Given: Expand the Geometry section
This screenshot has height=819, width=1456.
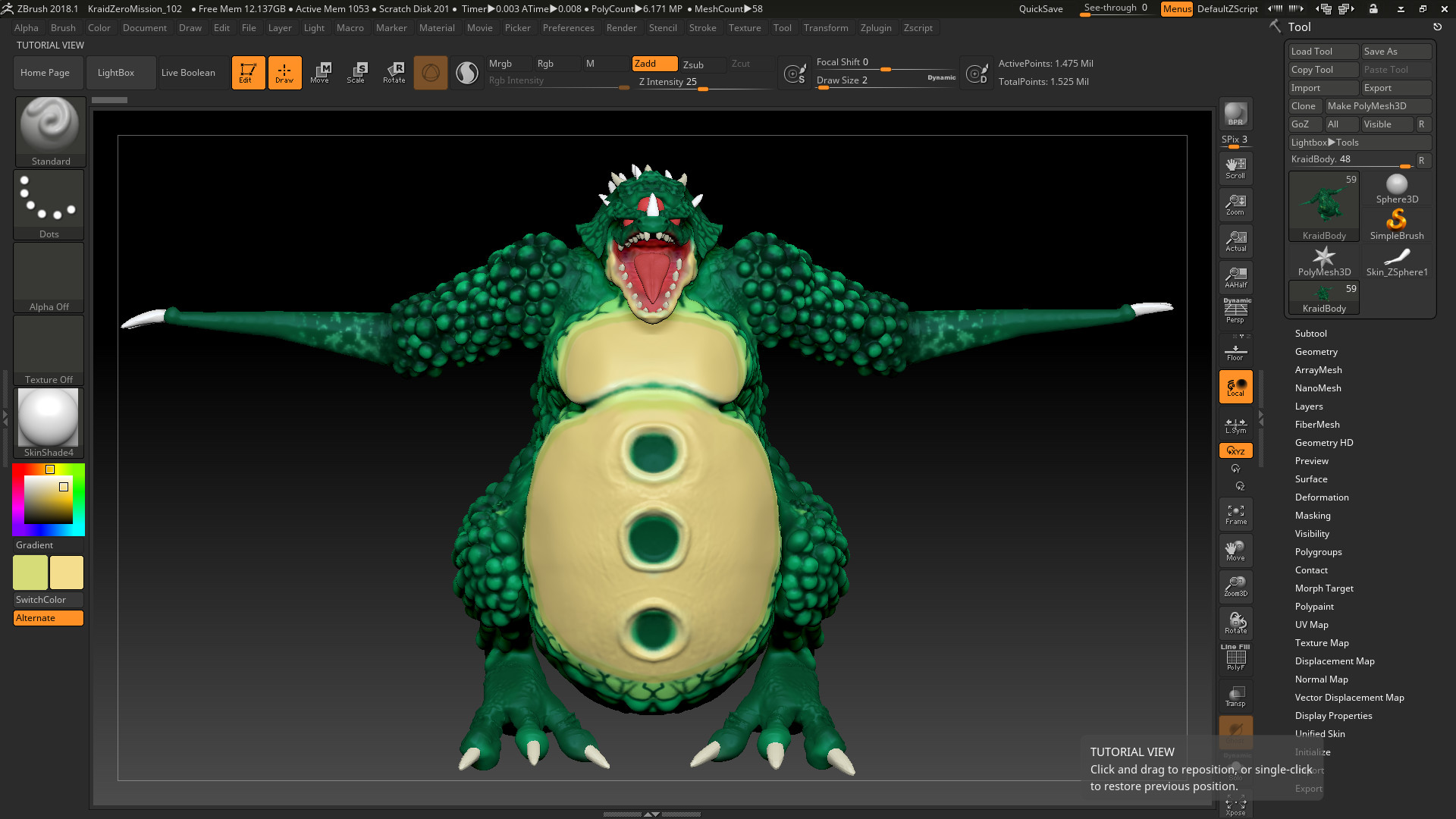Looking at the screenshot, I should coord(1316,352).
